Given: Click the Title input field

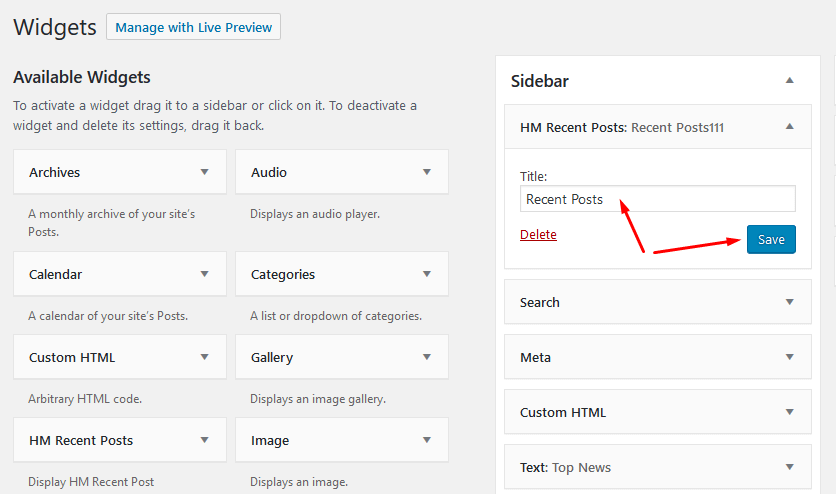Looking at the screenshot, I should click(x=657, y=199).
